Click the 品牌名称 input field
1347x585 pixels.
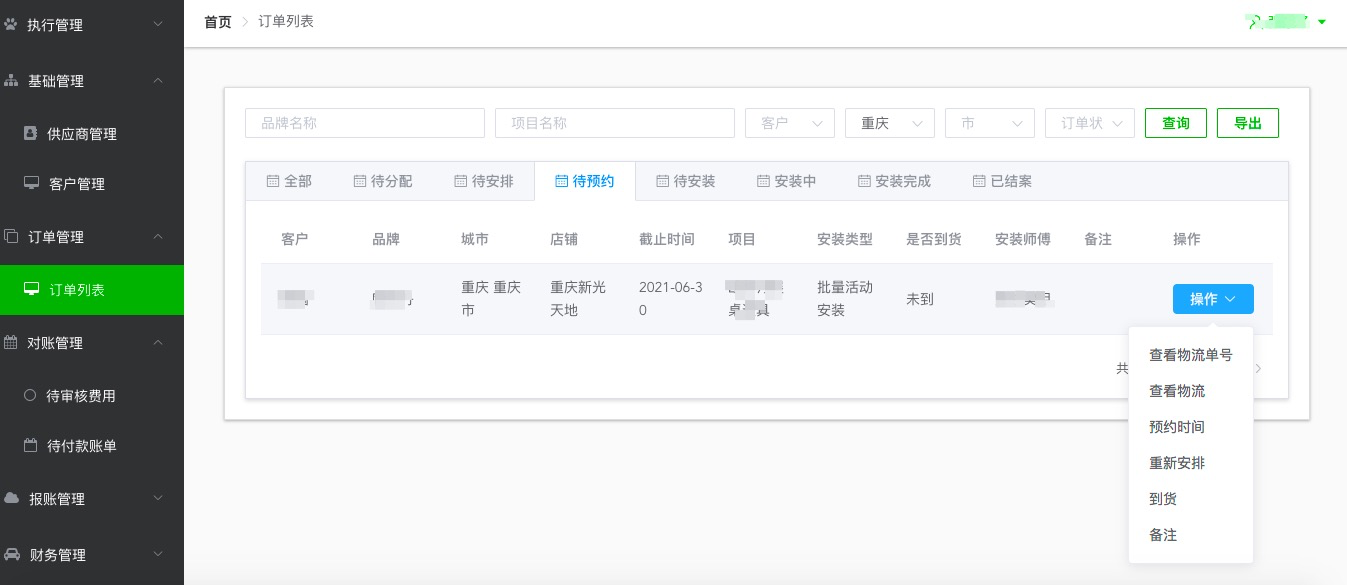click(x=365, y=123)
